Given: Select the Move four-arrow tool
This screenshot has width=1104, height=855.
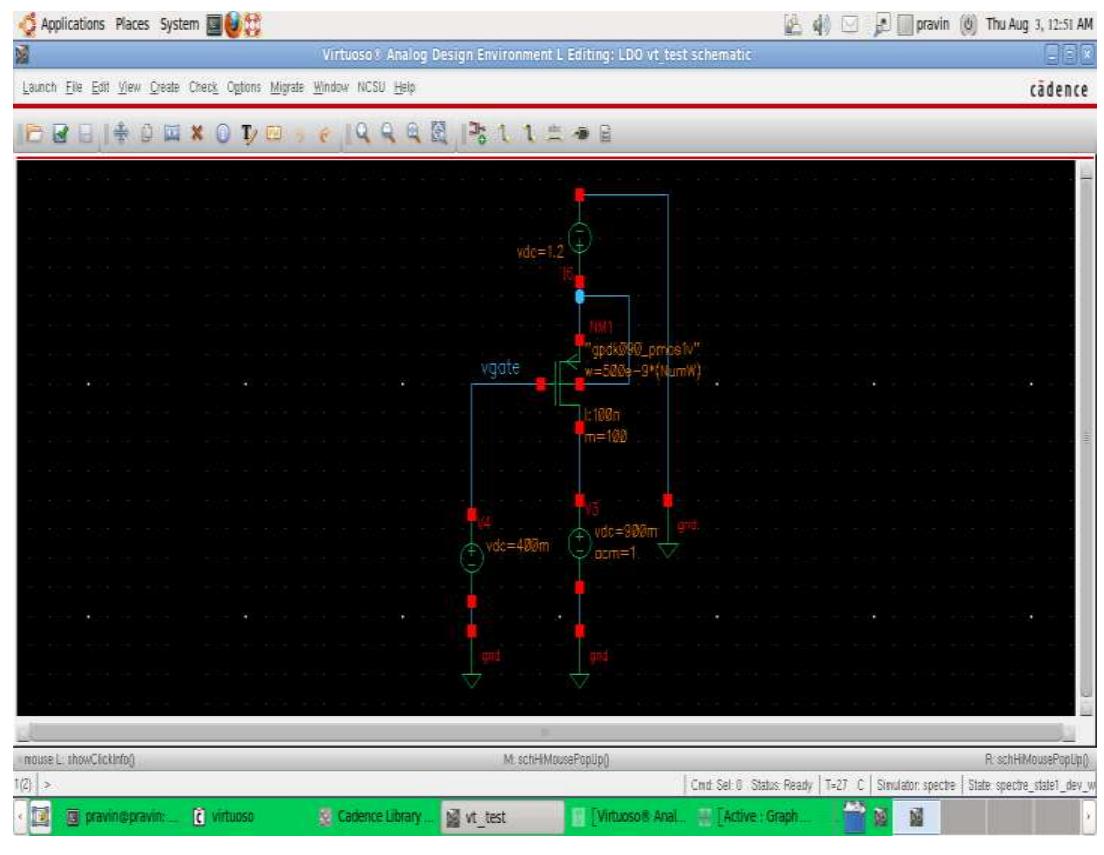Looking at the screenshot, I should click(x=121, y=133).
